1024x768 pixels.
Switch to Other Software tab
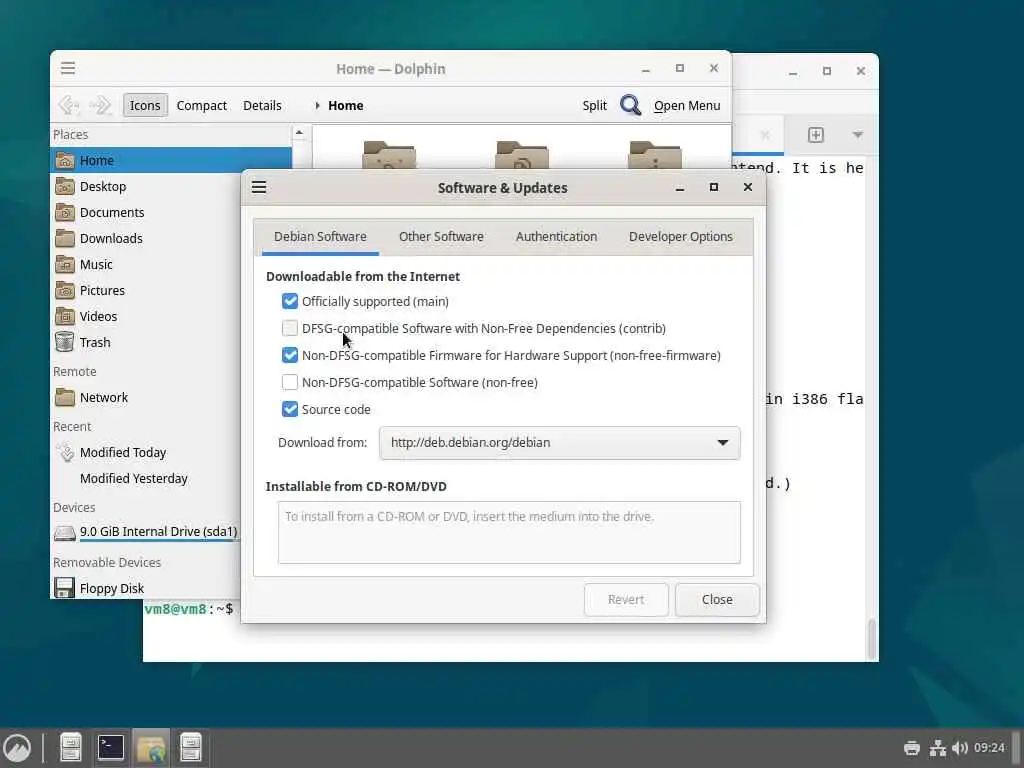pos(441,237)
